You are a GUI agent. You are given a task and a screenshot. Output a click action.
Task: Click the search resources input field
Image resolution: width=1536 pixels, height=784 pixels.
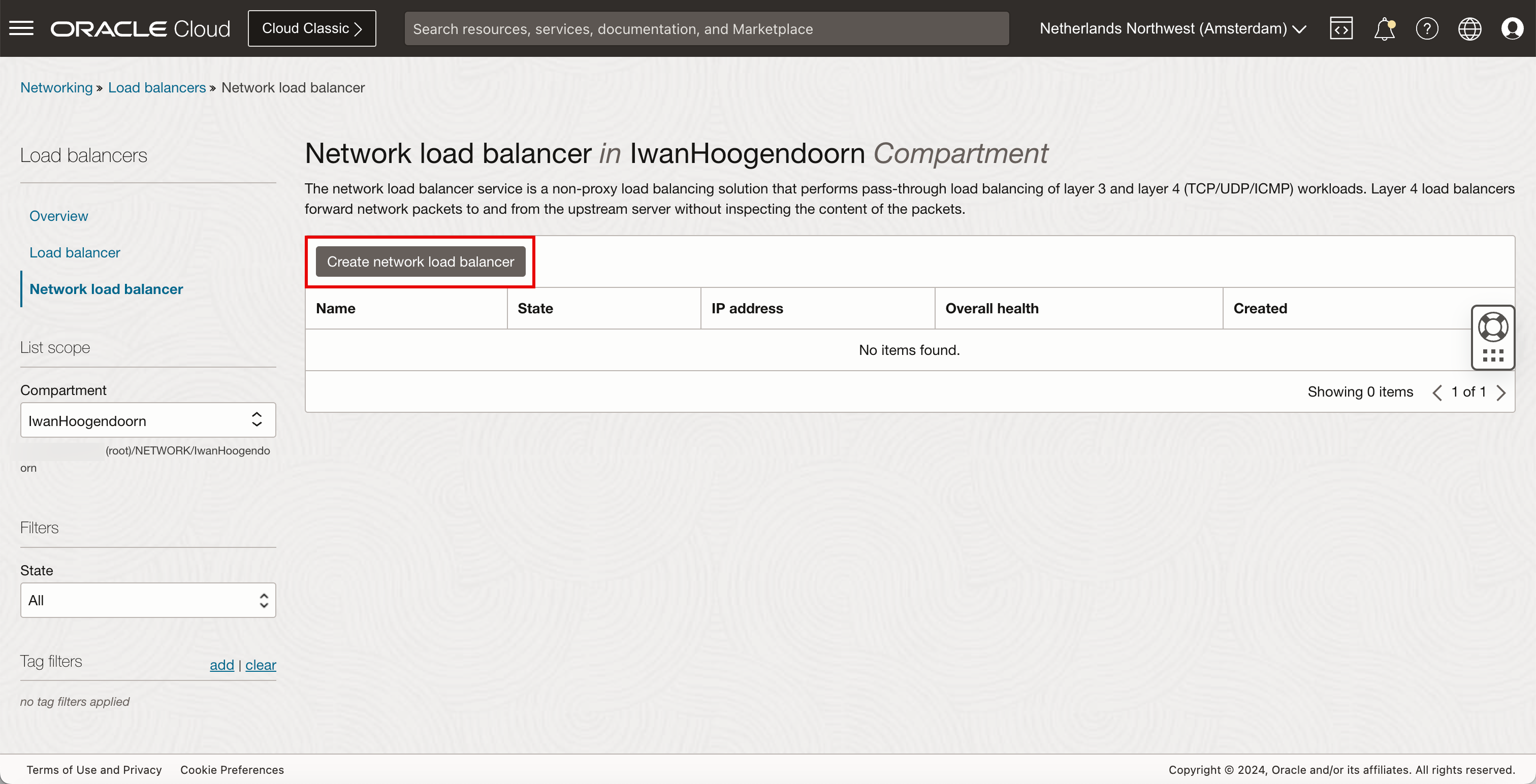click(706, 28)
